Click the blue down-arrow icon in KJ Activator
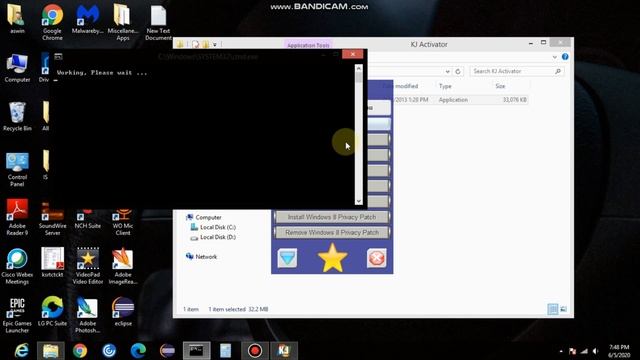 (x=287, y=258)
